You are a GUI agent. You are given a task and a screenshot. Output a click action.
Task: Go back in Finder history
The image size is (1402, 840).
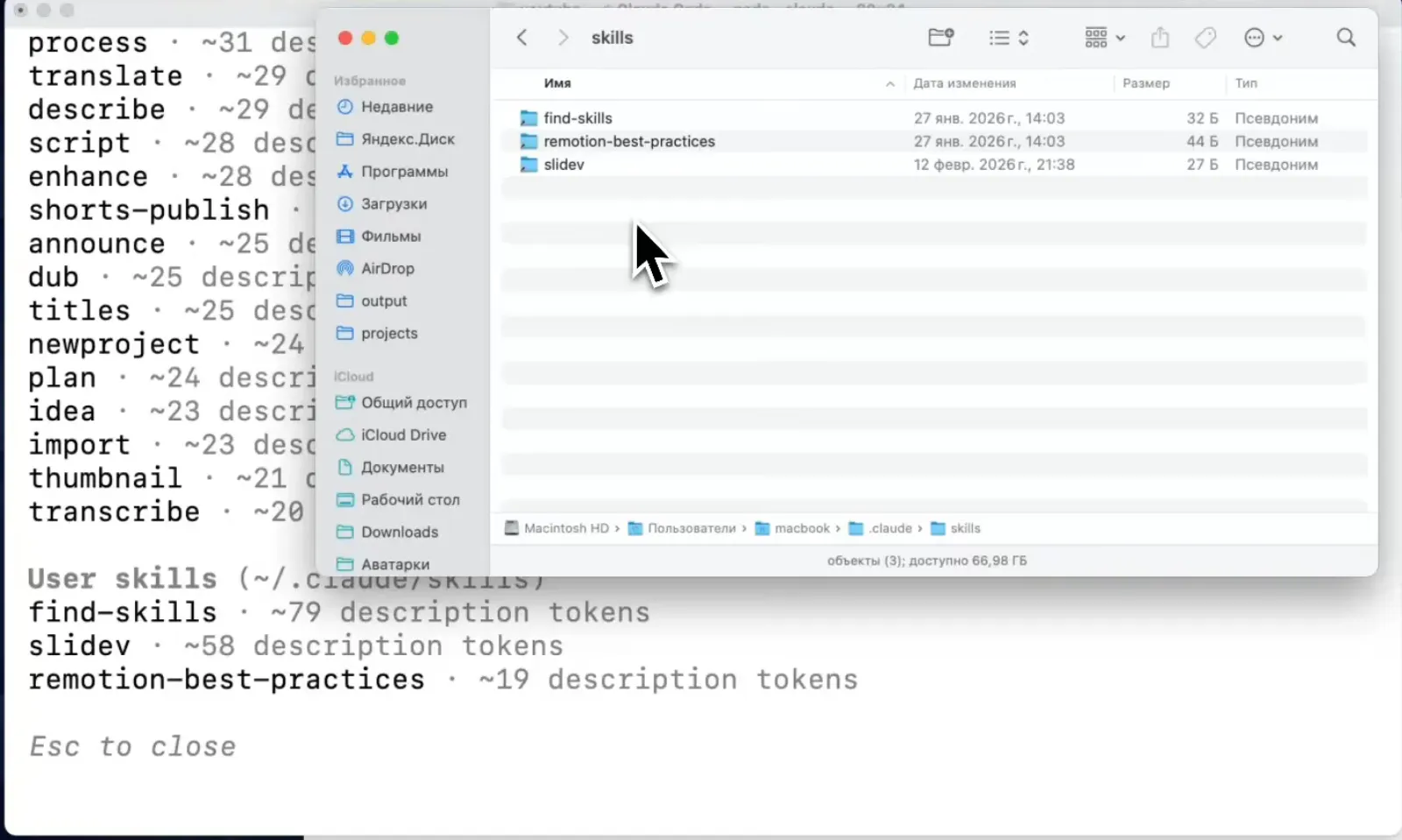point(522,38)
